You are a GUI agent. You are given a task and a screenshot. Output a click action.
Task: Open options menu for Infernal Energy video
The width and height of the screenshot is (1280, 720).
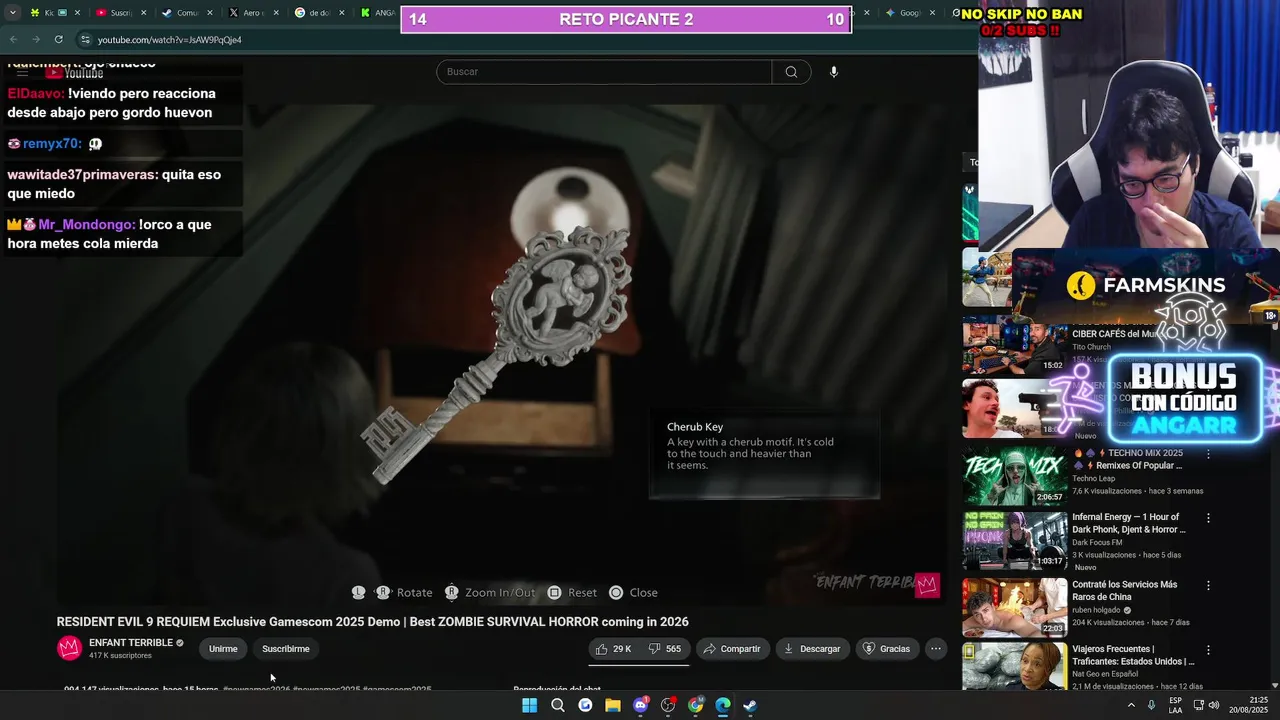point(1208,518)
